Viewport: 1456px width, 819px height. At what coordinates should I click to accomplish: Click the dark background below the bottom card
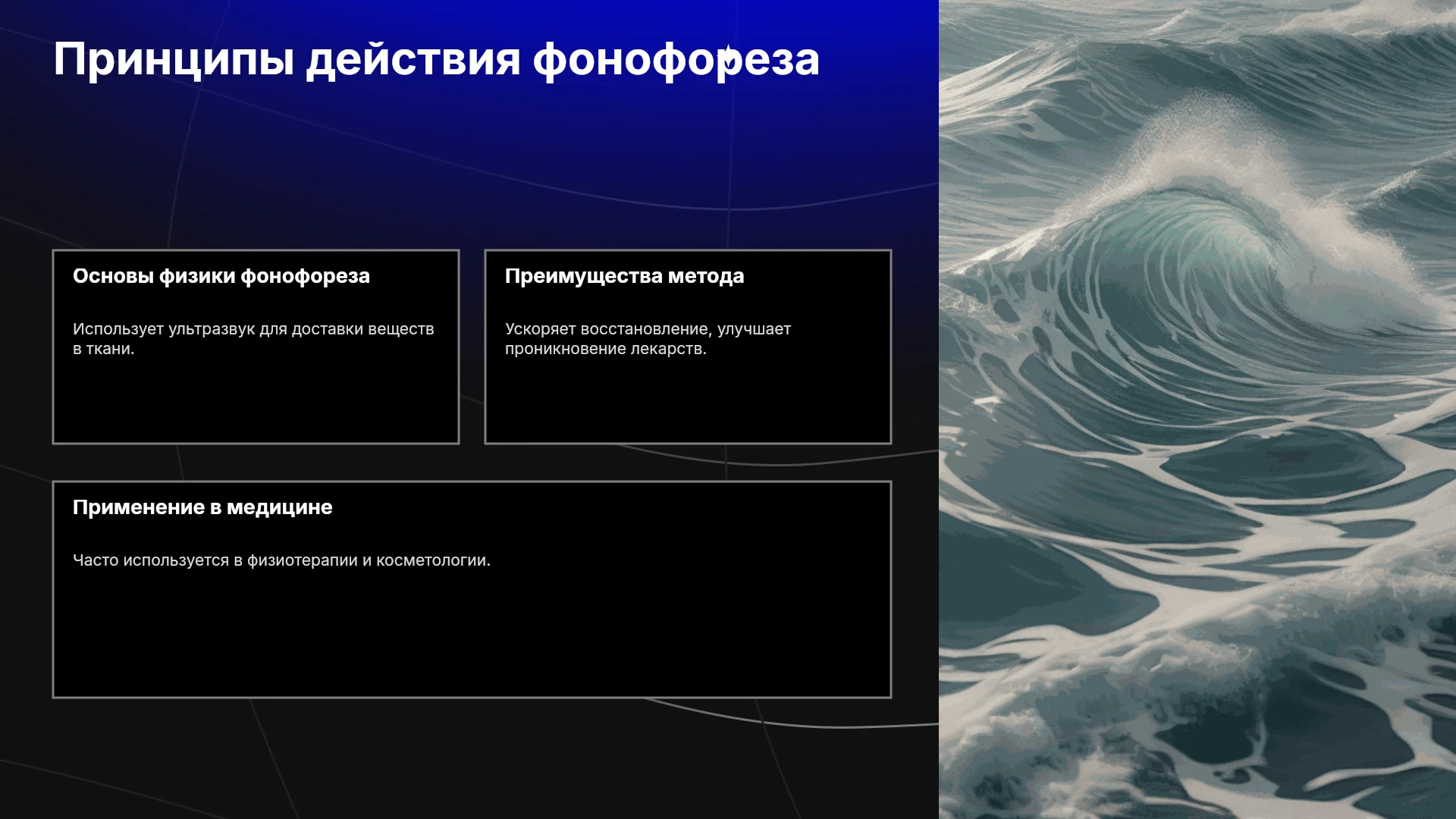(x=470, y=758)
